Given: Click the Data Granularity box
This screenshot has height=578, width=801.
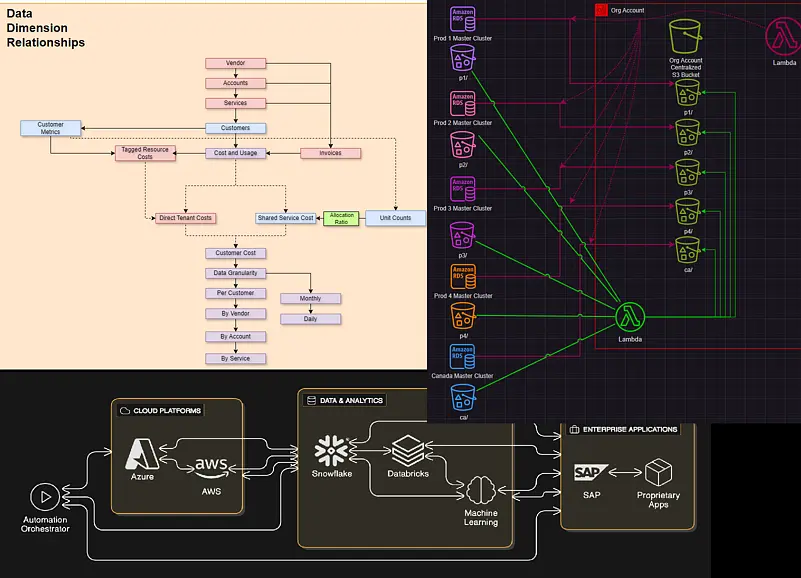Looking at the screenshot, I should point(236,273).
